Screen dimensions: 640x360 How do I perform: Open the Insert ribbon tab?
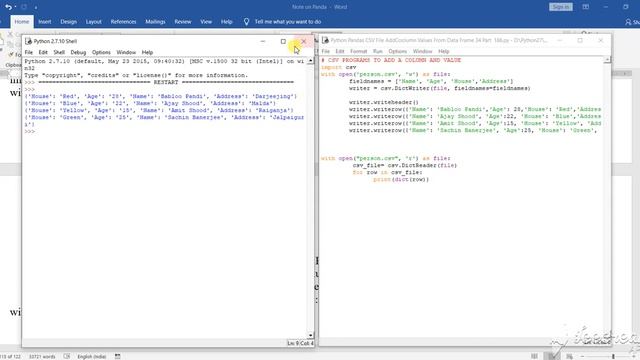click(45, 22)
